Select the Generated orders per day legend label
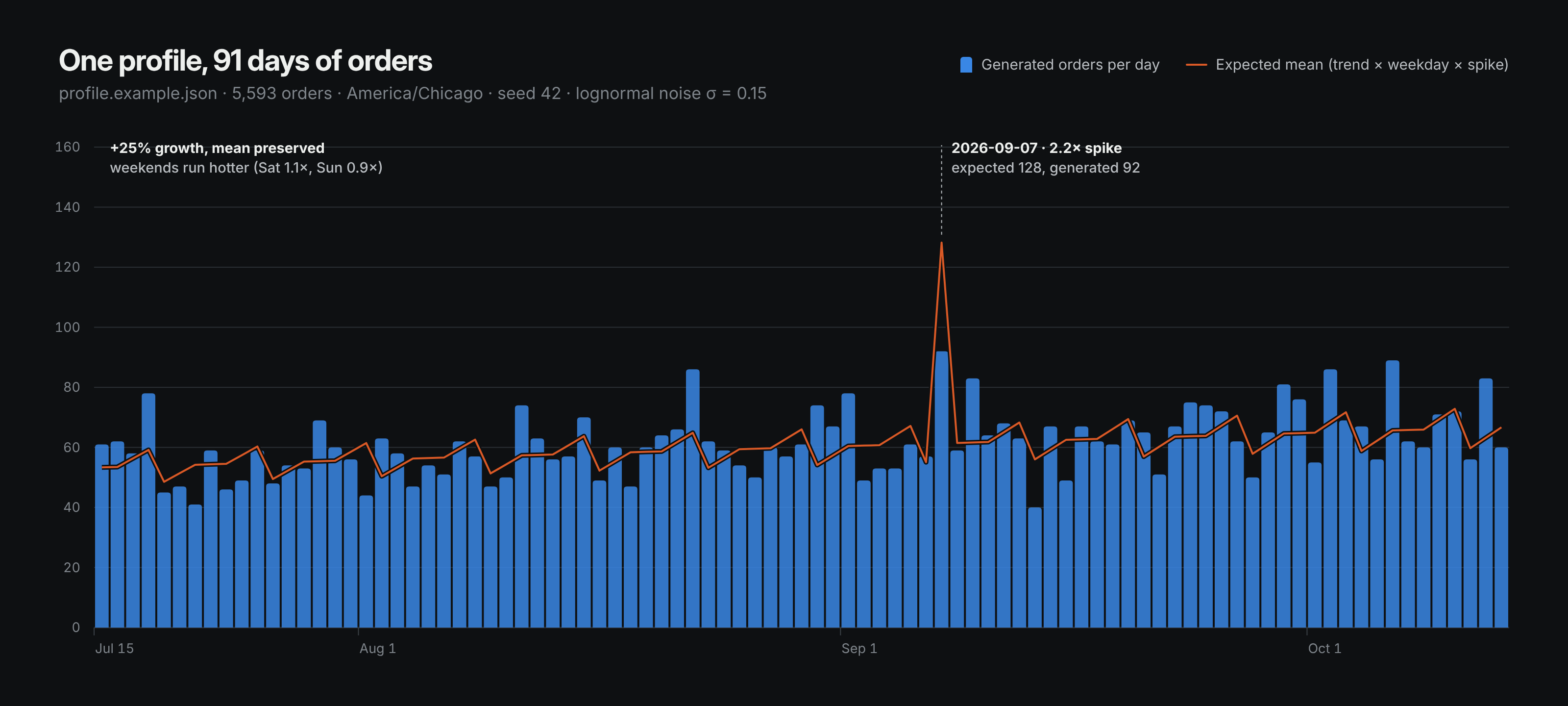This screenshot has height=706, width=1568. (x=1070, y=65)
